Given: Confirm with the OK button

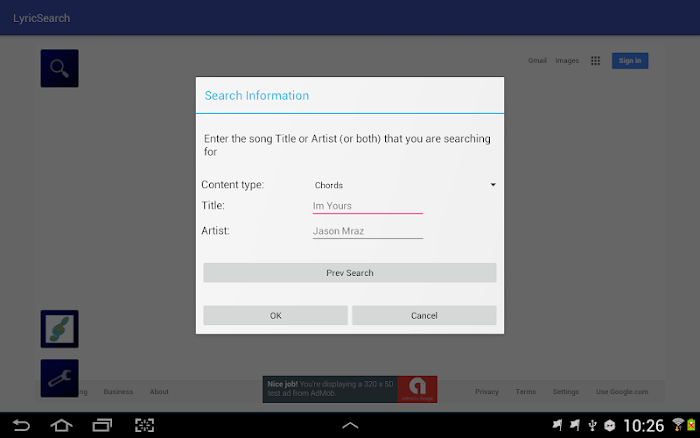Looking at the screenshot, I should pyautogui.click(x=275, y=315).
